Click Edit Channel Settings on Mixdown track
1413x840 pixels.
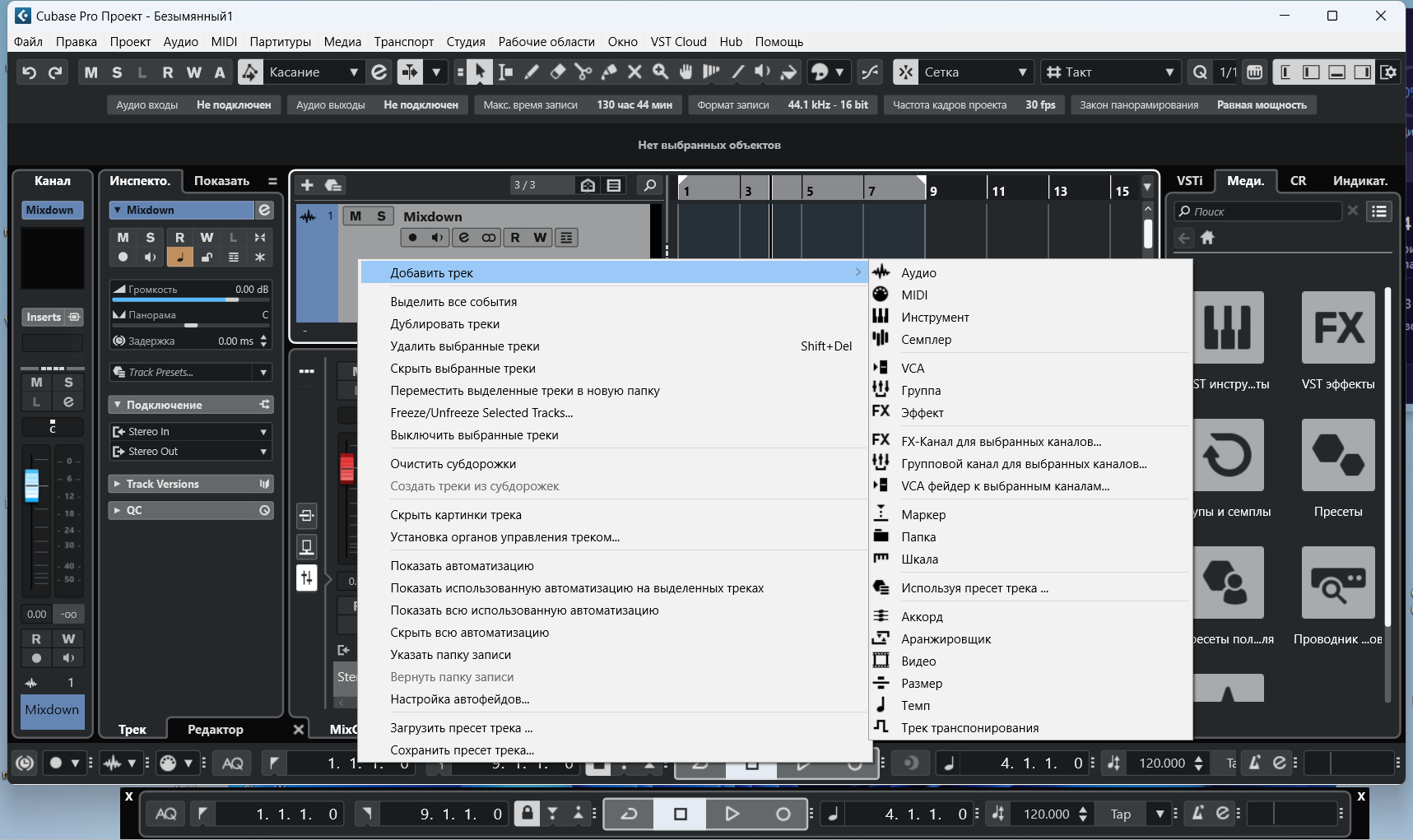pyautogui.click(x=464, y=238)
